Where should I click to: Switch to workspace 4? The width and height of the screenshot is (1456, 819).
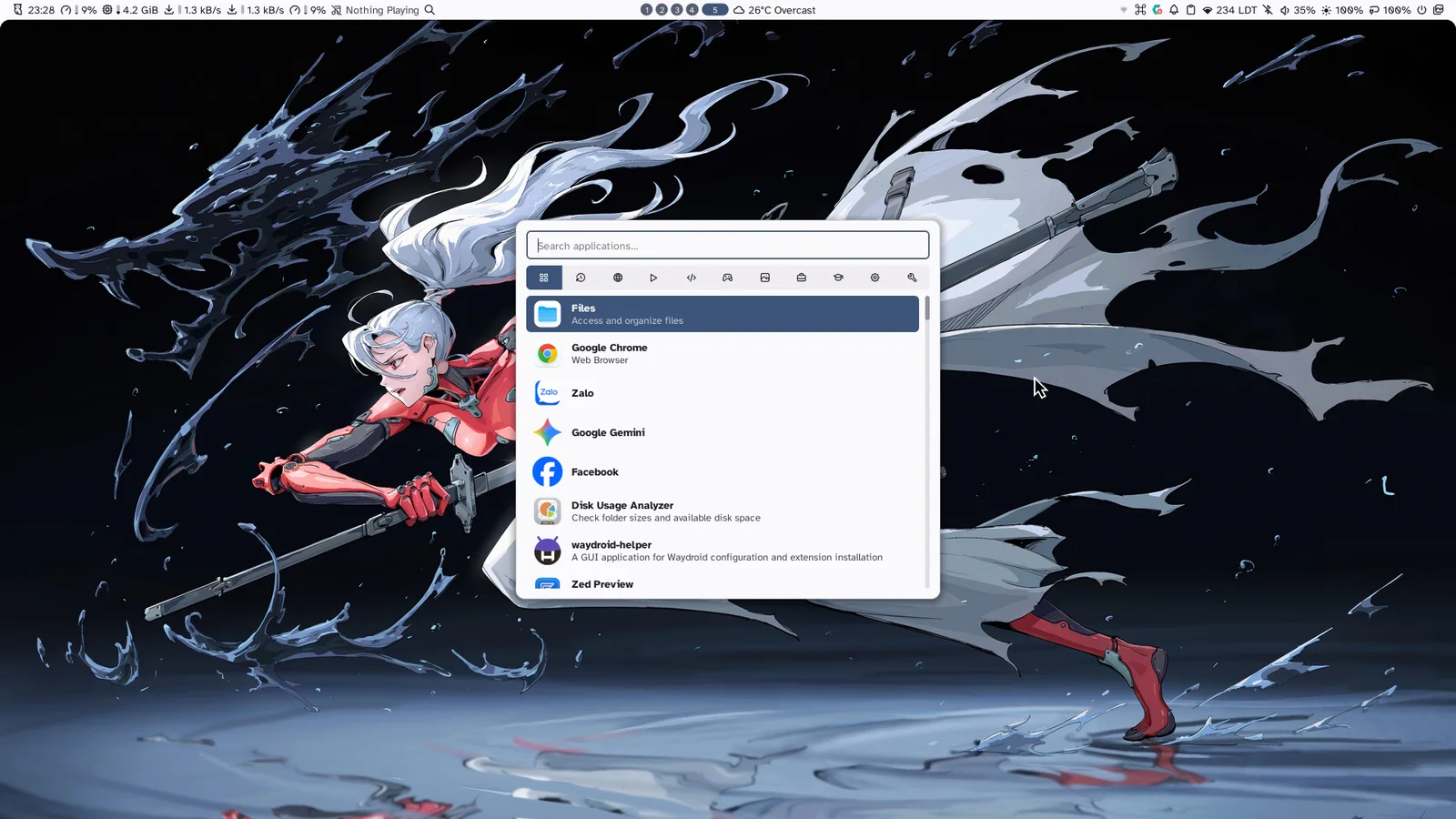693,10
